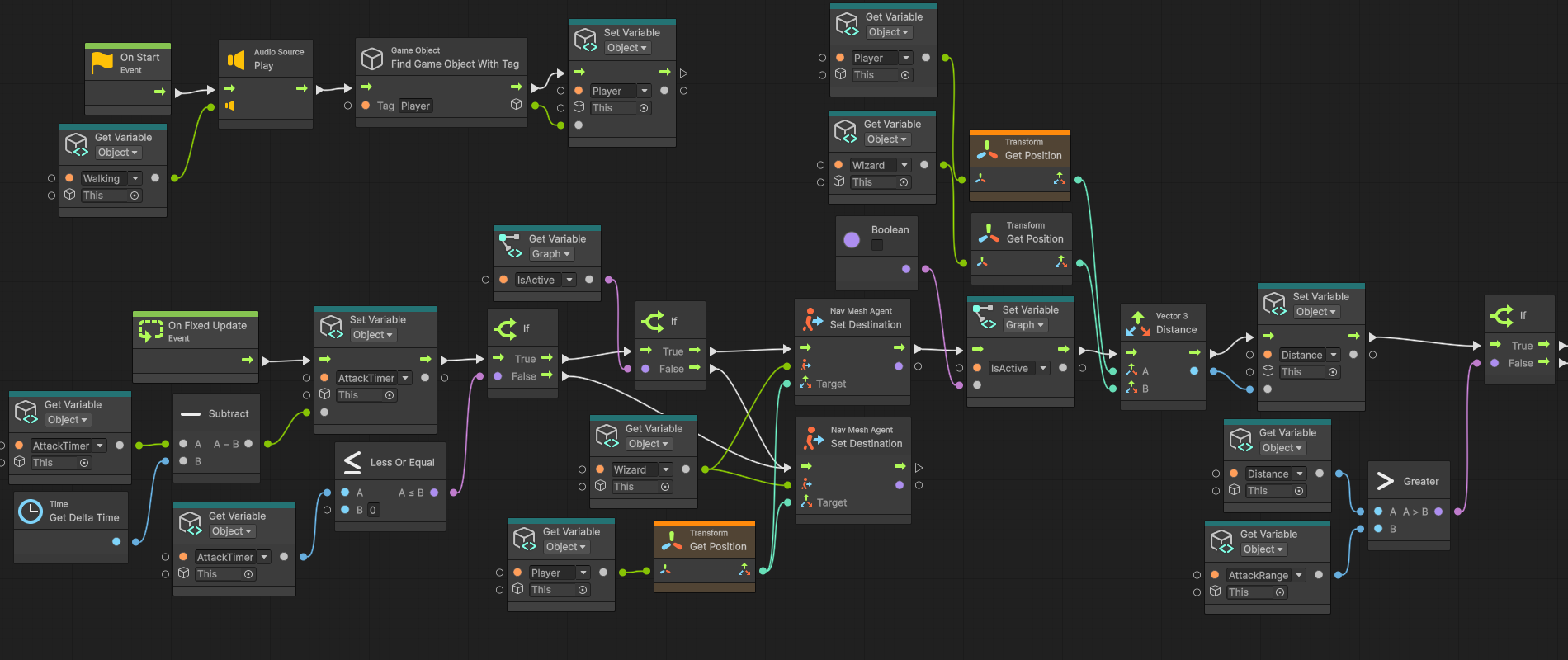This screenshot has width=1568, height=660.
Task: Click the A input port of Vector 3 Distance
Action: 1131,371
